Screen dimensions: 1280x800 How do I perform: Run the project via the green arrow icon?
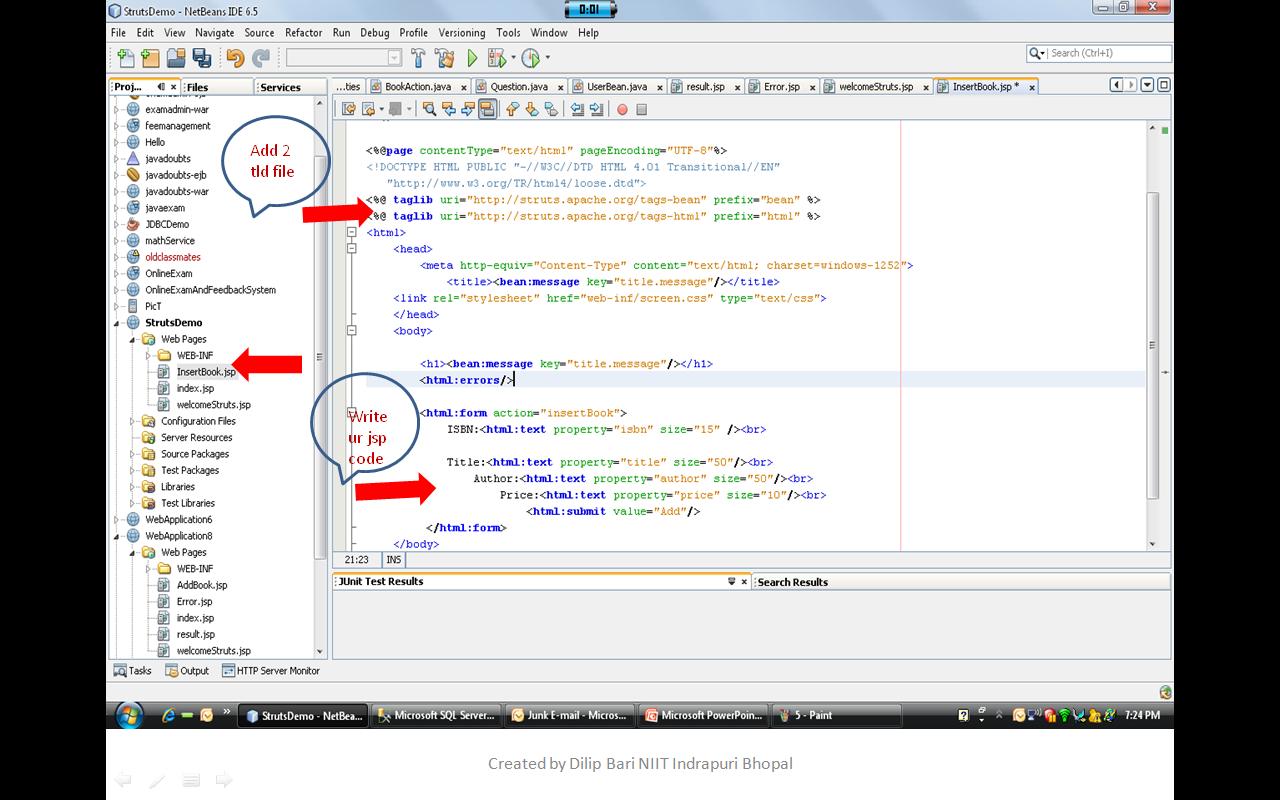point(470,55)
